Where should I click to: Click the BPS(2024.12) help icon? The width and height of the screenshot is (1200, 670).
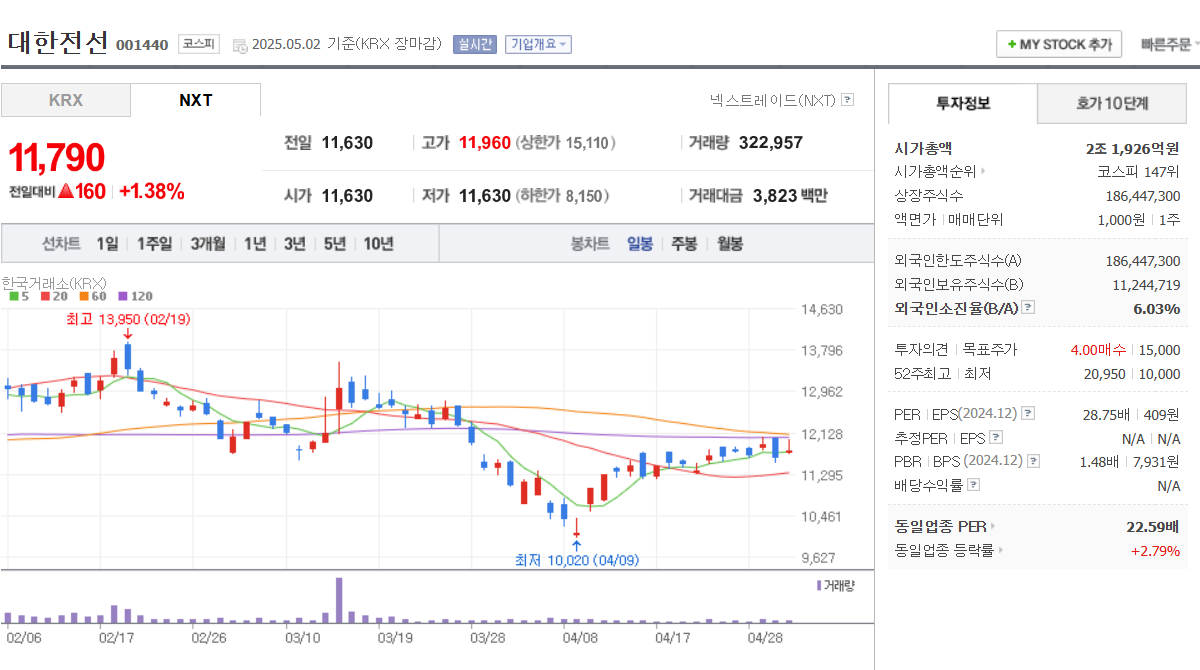[1034, 461]
